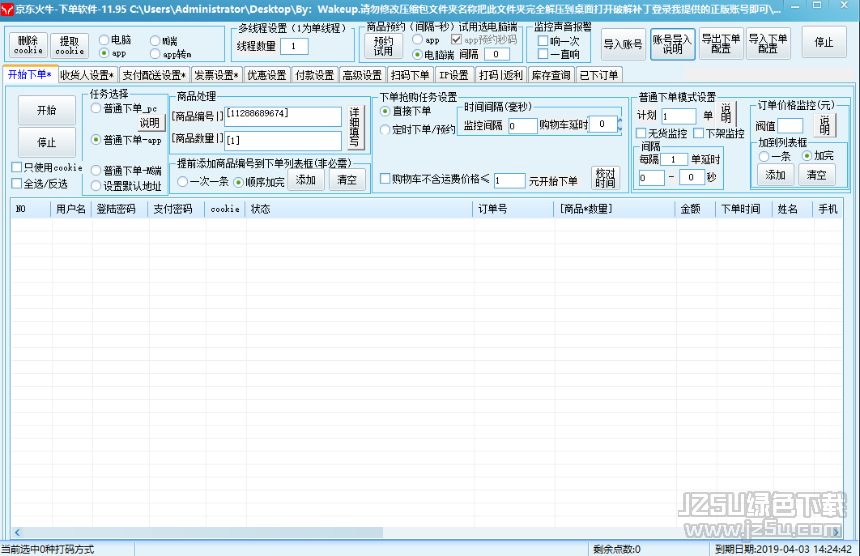This screenshot has width=860, height=556.
Task: Open the 付款设置 tab
Action: click(314, 75)
